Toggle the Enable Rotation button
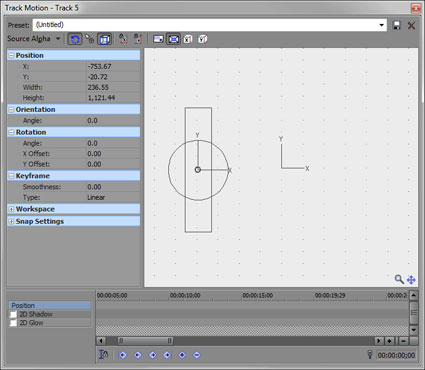425x370 pixels. tap(74, 39)
